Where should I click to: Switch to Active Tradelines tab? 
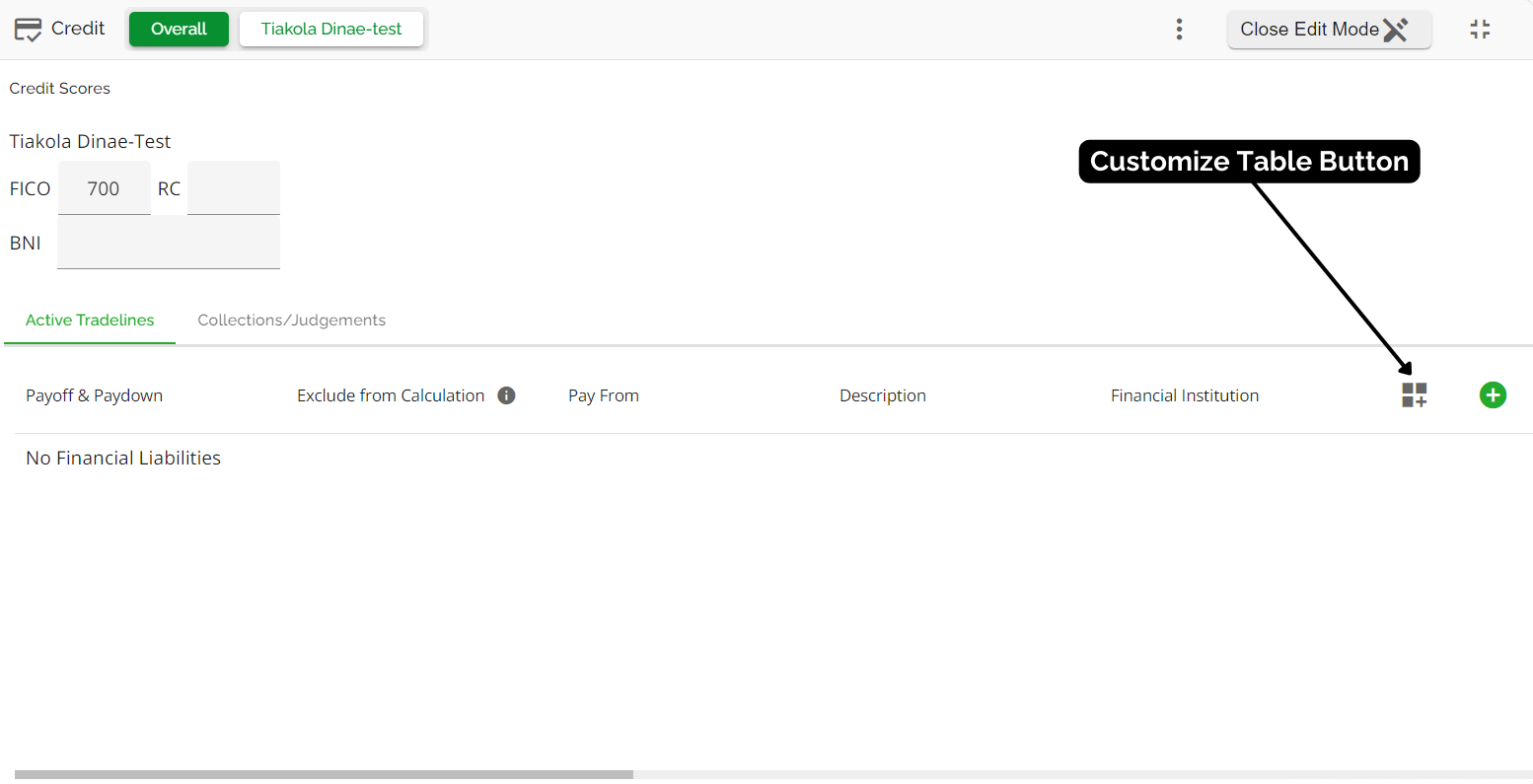click(x=90, y=321)
